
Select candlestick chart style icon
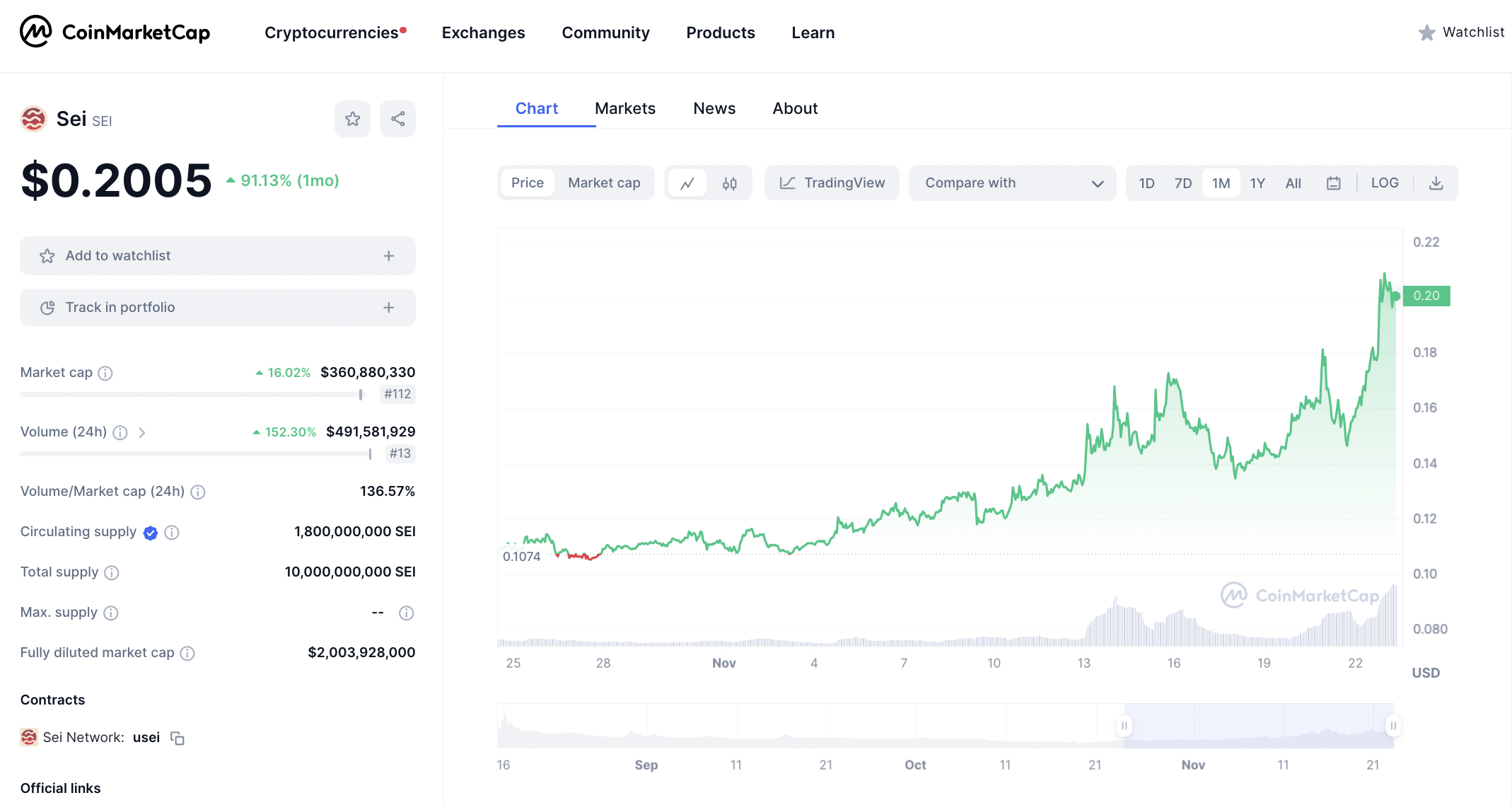(x=730, y=183)
